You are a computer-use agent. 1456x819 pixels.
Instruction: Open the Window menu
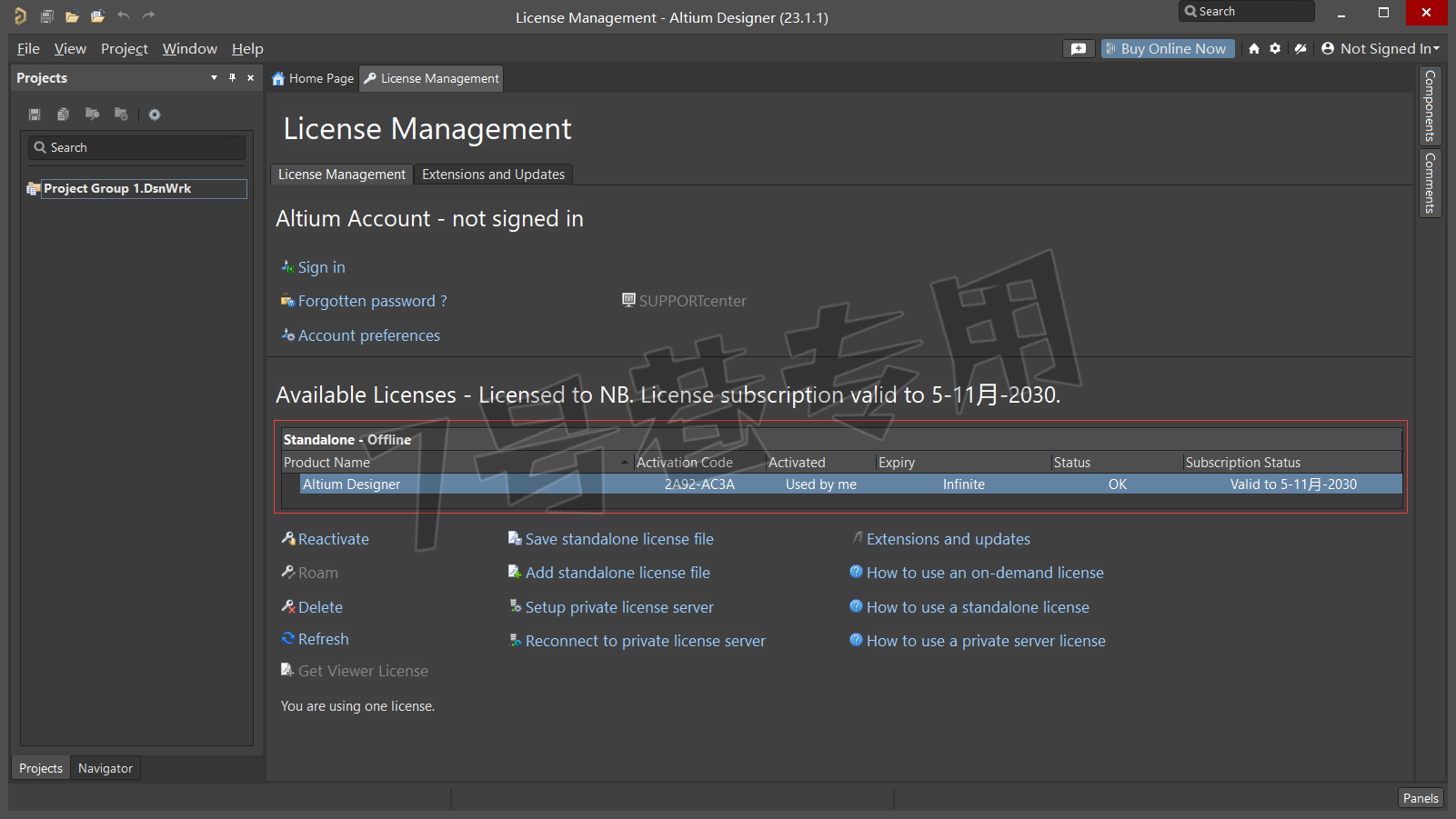(190, 49)
